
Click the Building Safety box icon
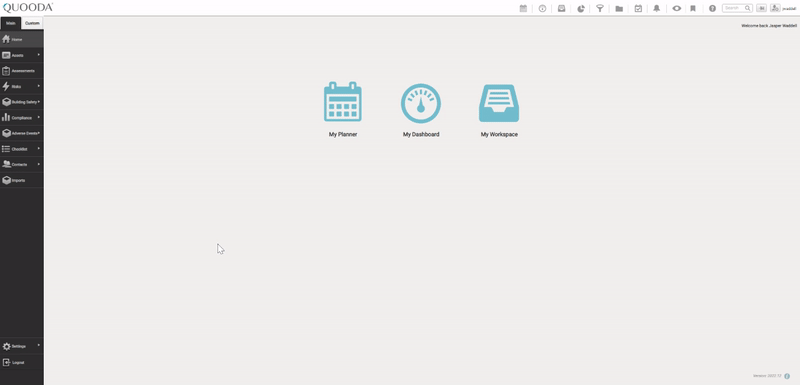click(x=6, y=102)
